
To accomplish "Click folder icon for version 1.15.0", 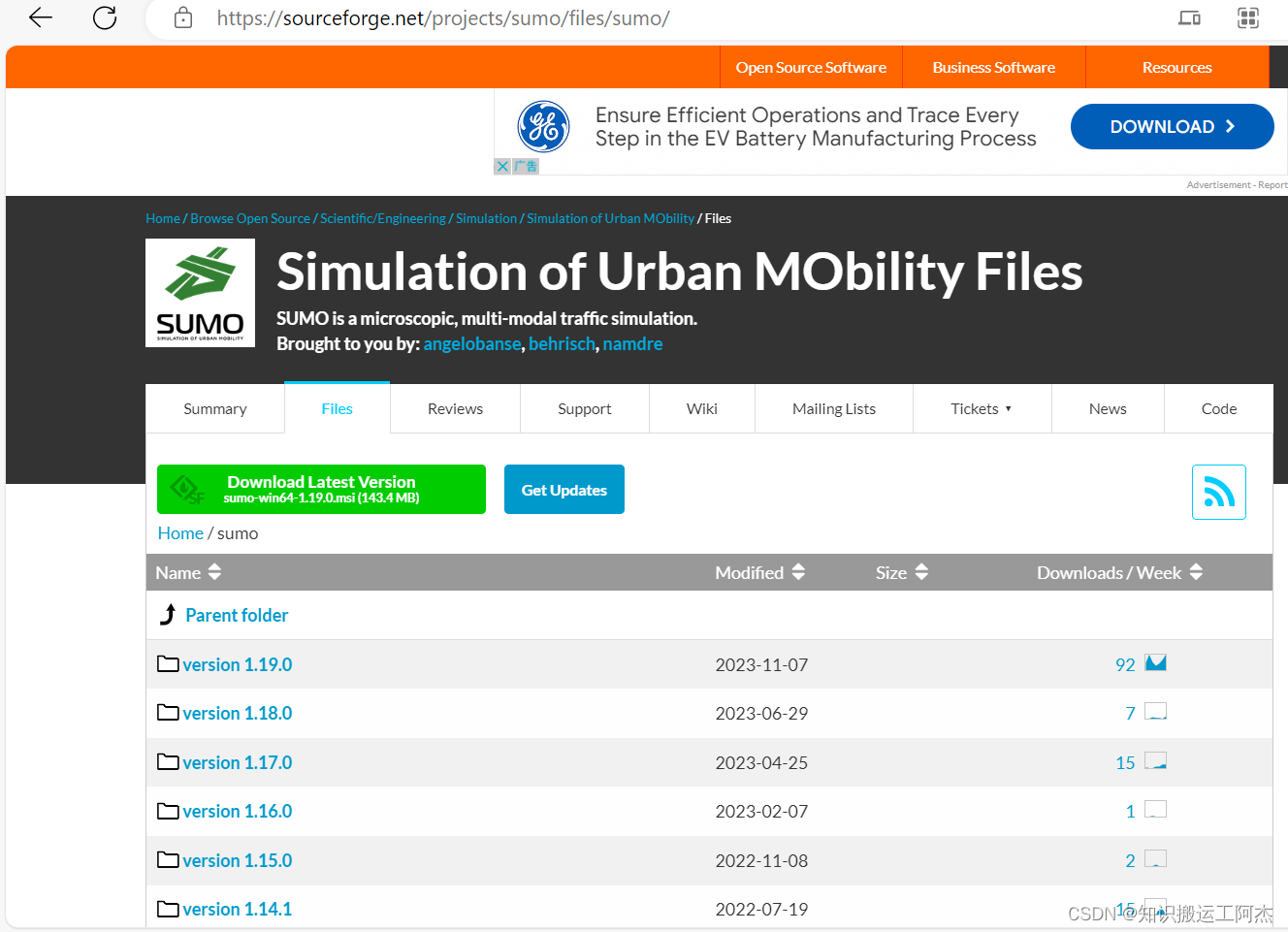I will (168, 860).
